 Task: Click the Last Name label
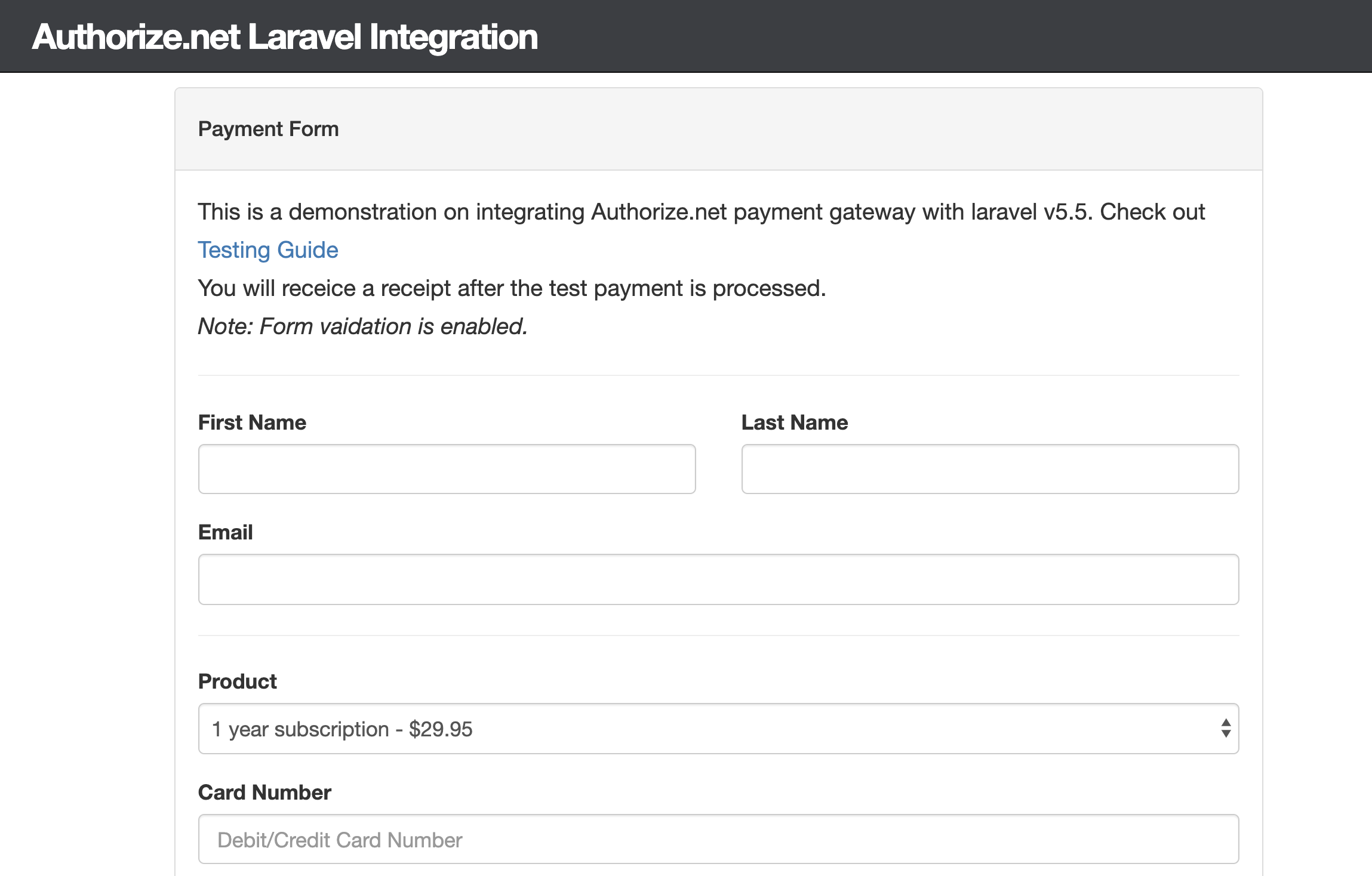(x=794, y=422)
